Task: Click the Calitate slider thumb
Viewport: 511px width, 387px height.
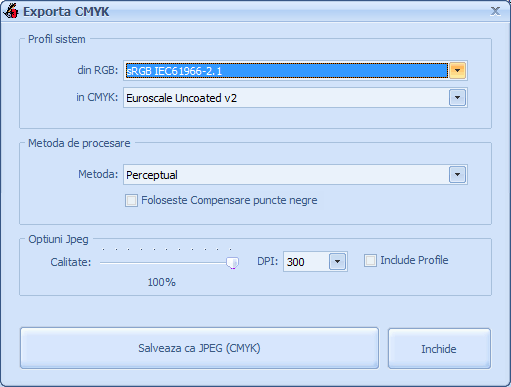Action: click(x=232, y=263)
